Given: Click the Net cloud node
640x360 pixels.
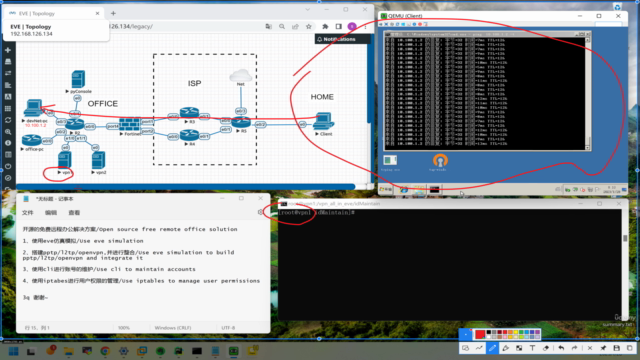Looking at the screenshot, I should 240,76.
